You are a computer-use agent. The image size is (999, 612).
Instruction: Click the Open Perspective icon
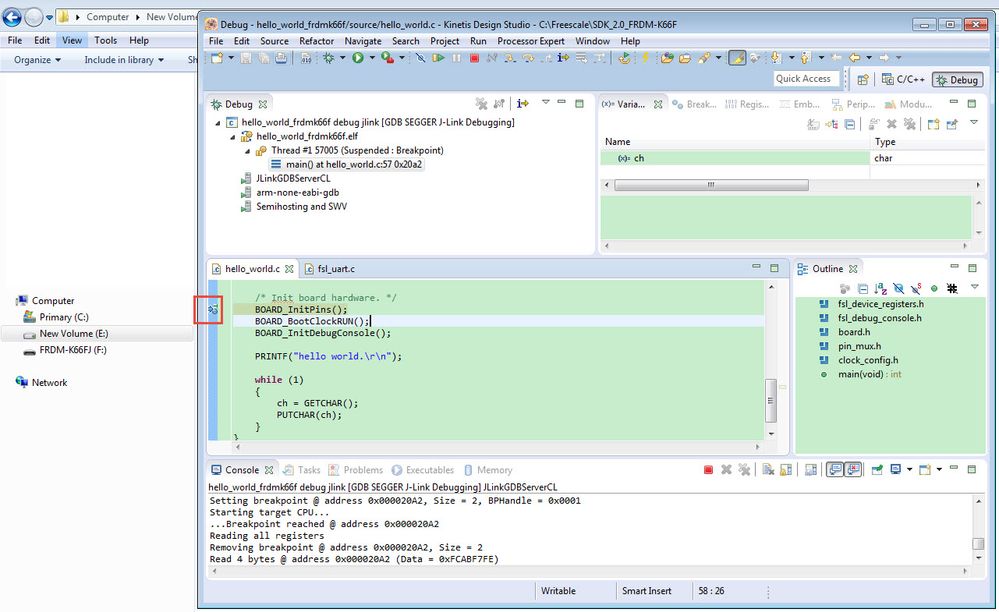click(x=863, y=80)
